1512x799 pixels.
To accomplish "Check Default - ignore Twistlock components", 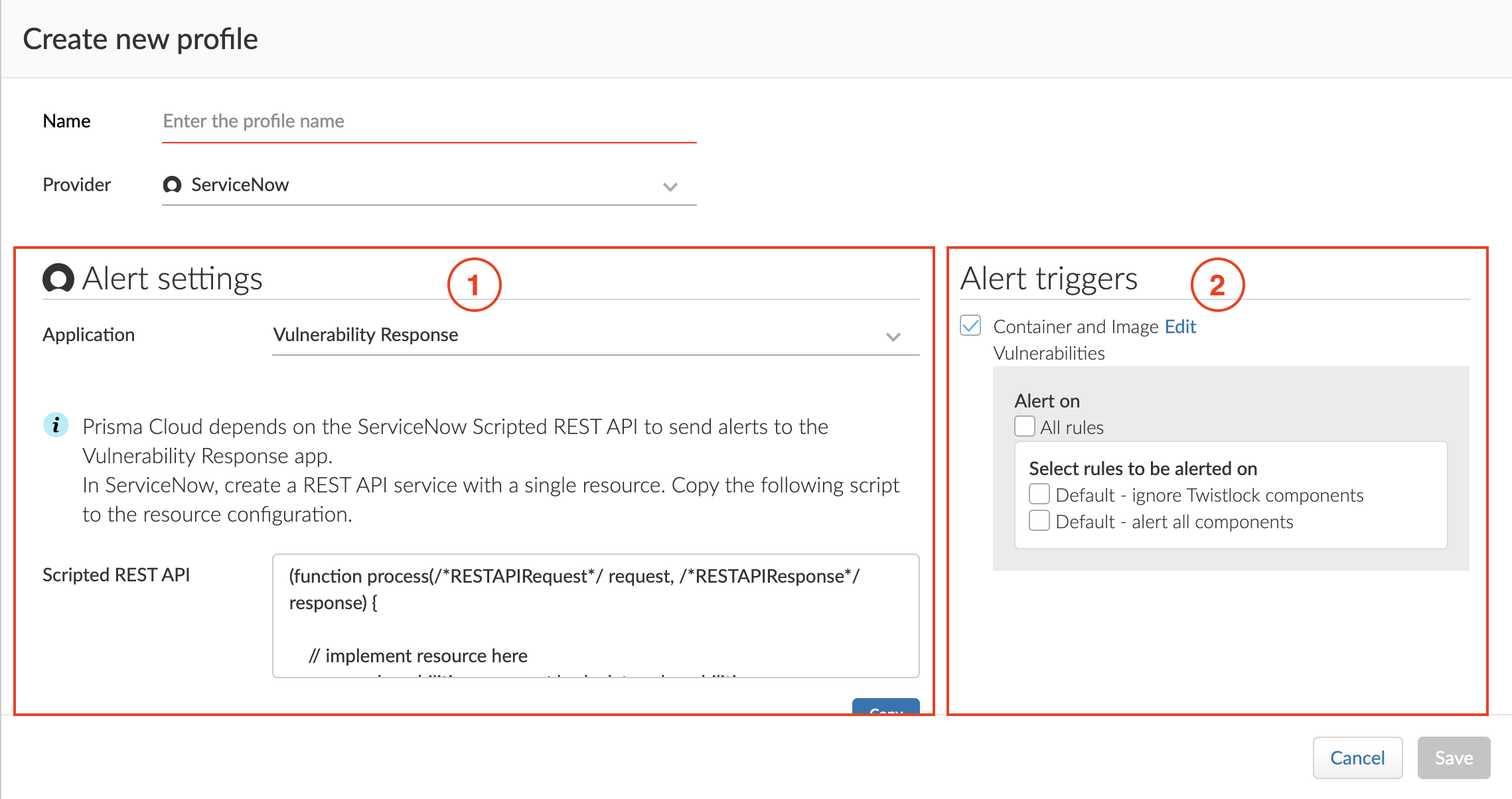I will coord(1039,494).
